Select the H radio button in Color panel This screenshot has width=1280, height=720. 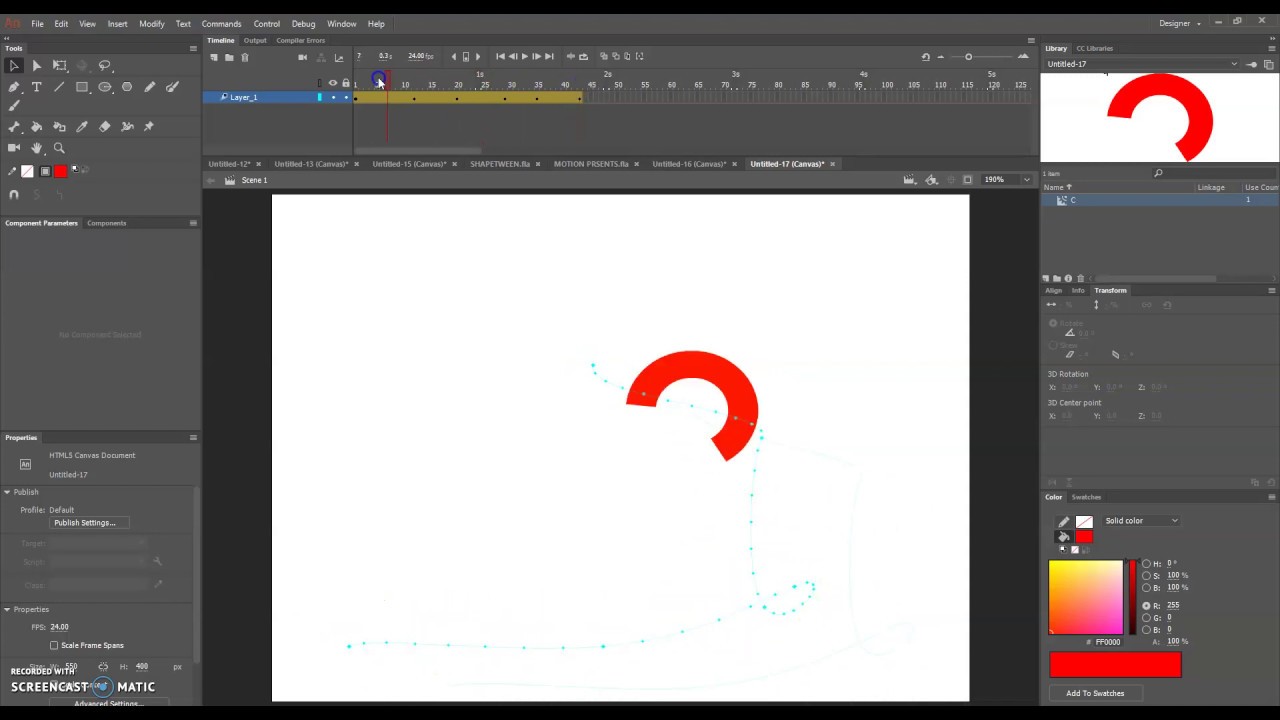[1146, 563]
